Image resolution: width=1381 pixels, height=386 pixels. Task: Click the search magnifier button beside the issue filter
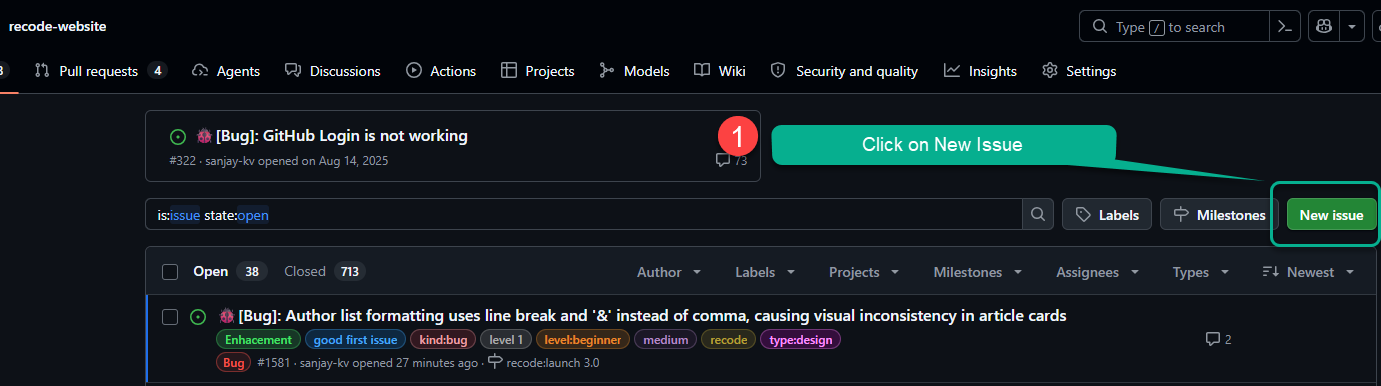click(x=1038, y=214)
